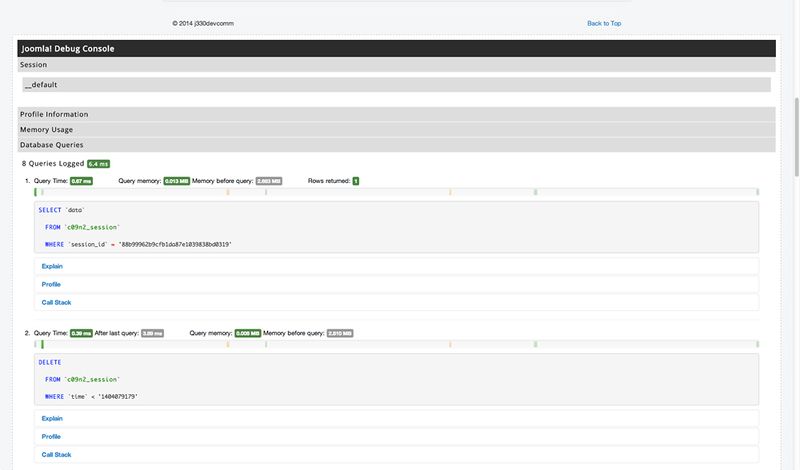
Task: Collapse the Database Queries section
Action: (x=52, y=145)
